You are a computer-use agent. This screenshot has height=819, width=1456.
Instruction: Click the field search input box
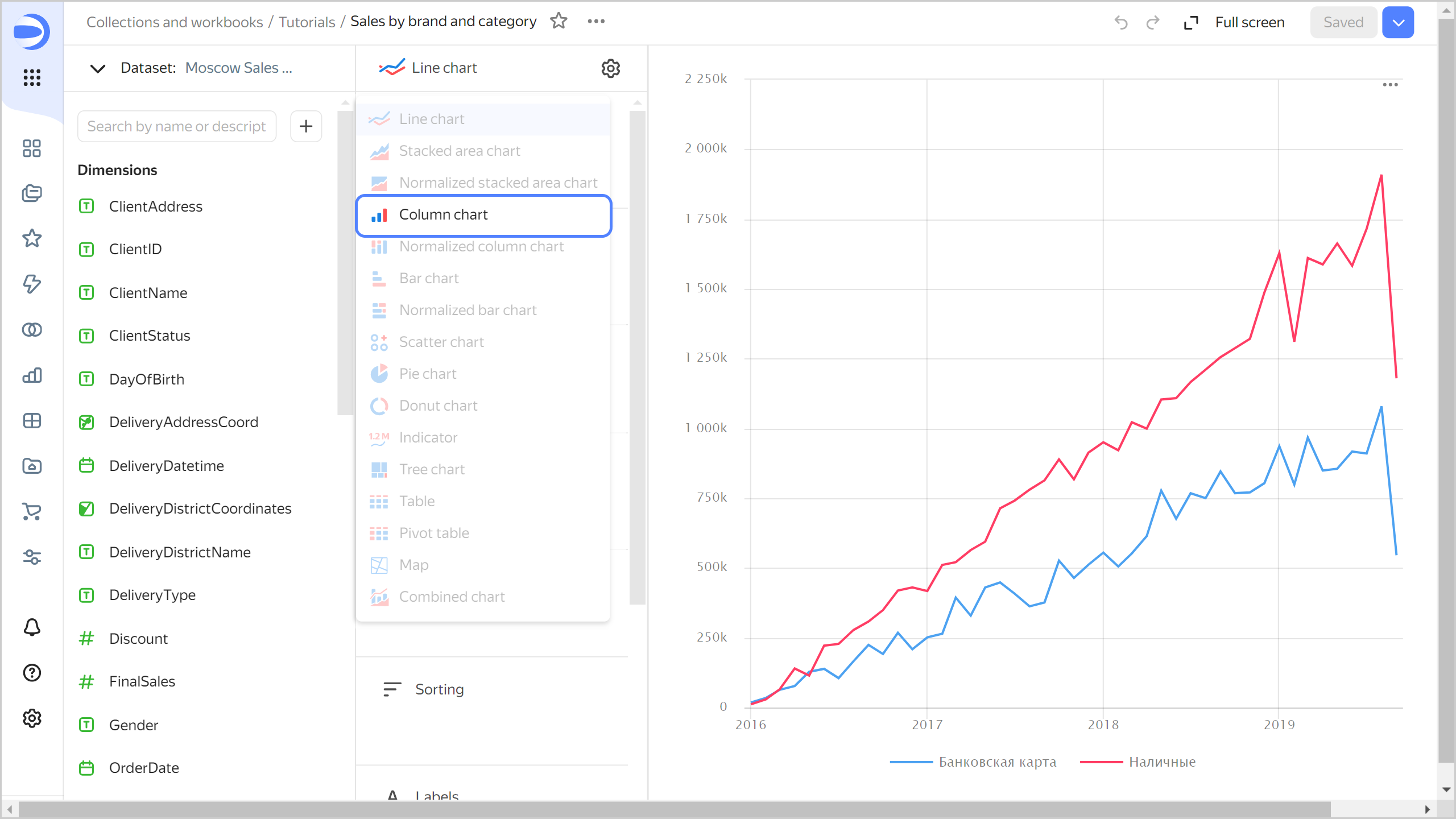coord(177,126)
